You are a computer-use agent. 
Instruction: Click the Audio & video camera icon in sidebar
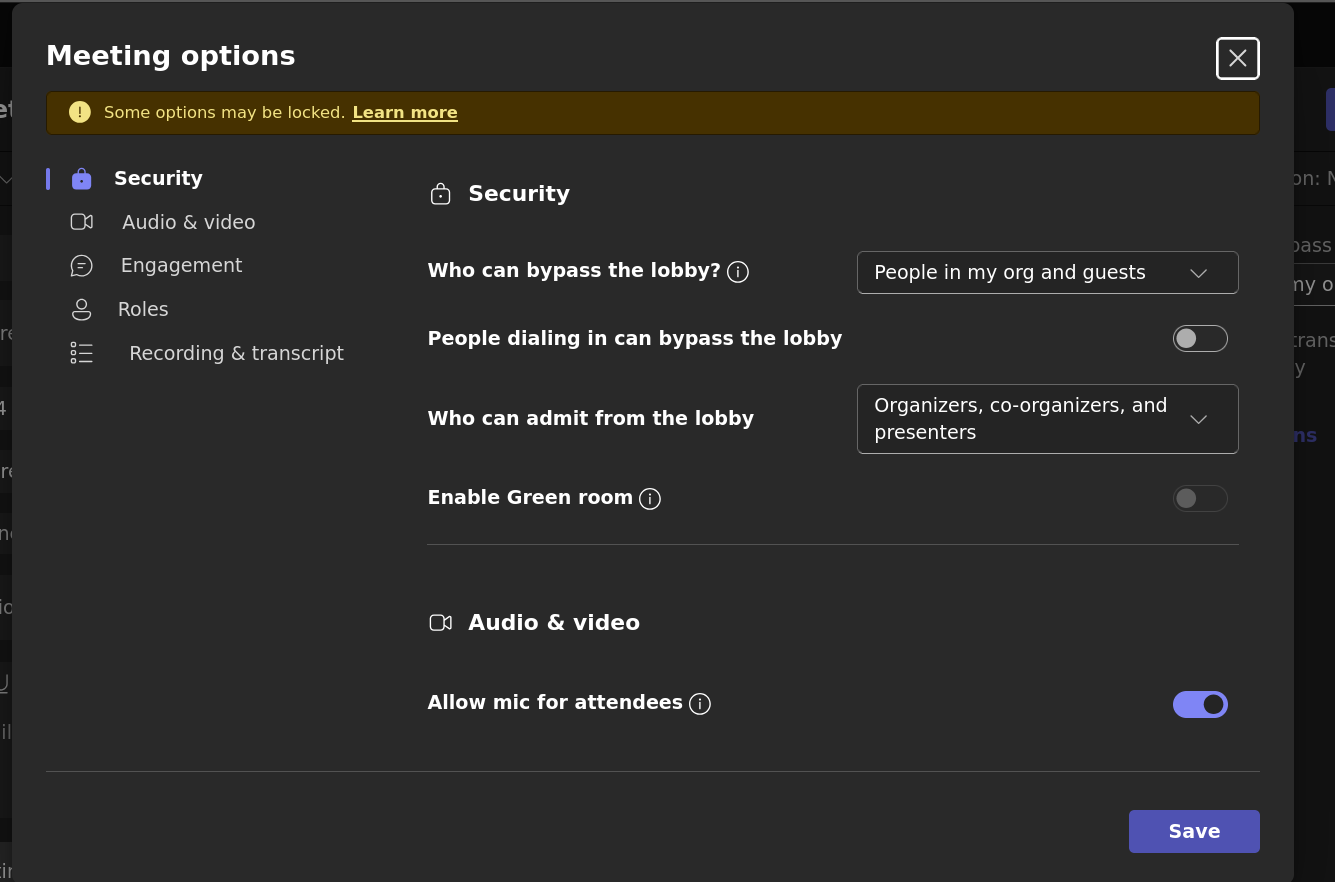[x=81, y=222]
